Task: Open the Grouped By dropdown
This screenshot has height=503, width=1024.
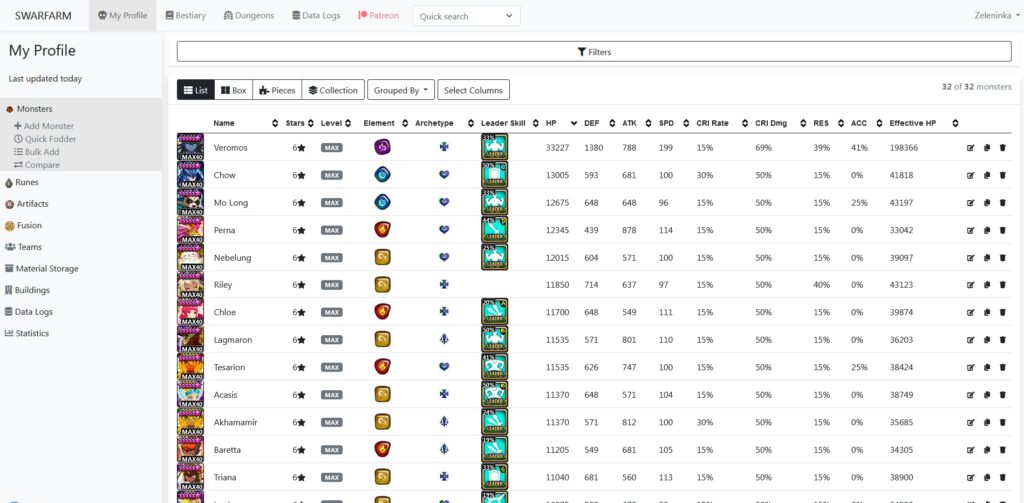Action: pyautogui.click(x=401, y=90)
